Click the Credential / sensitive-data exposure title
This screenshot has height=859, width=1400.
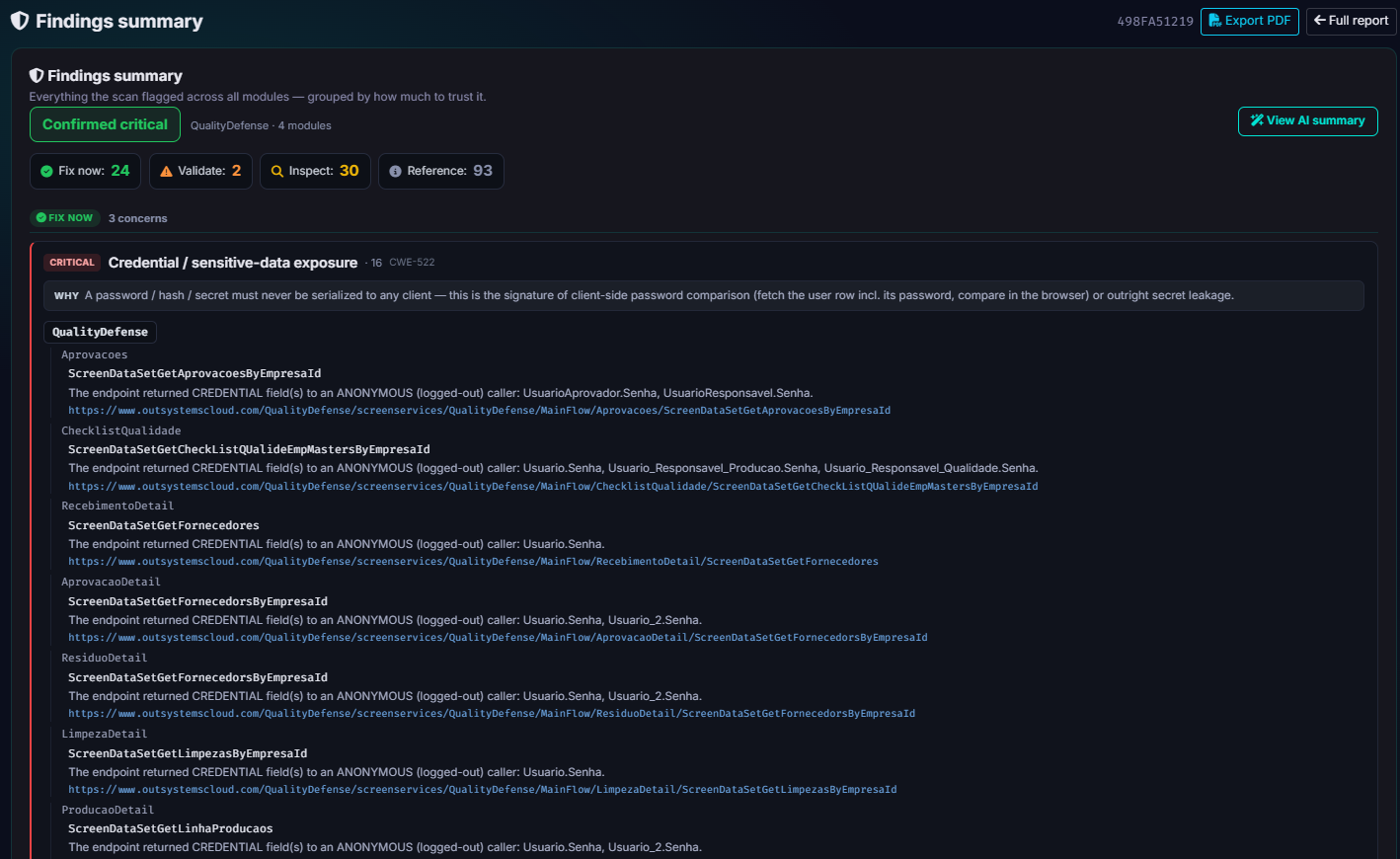coord(233,263)
